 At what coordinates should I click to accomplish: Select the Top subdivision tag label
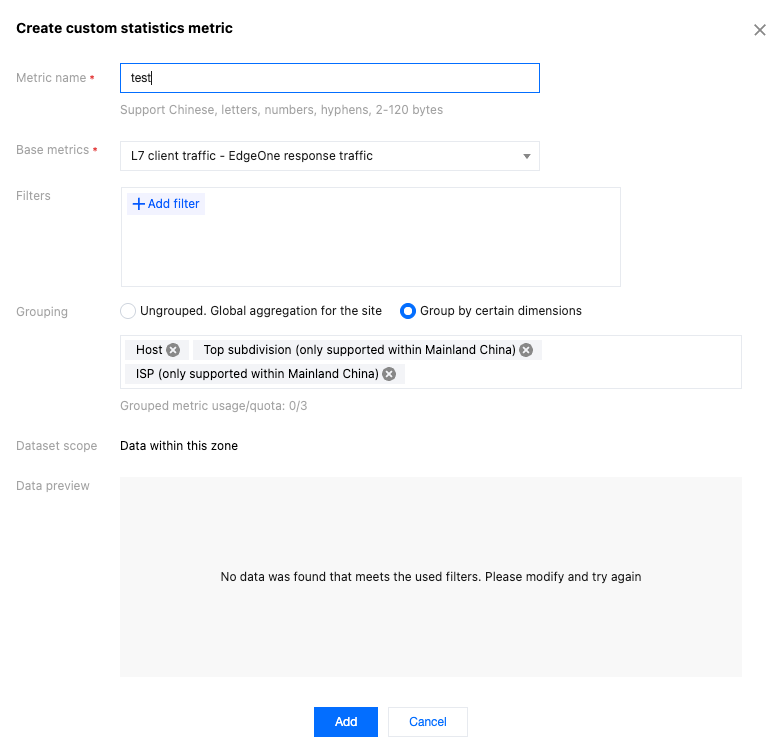click(359, 350)
